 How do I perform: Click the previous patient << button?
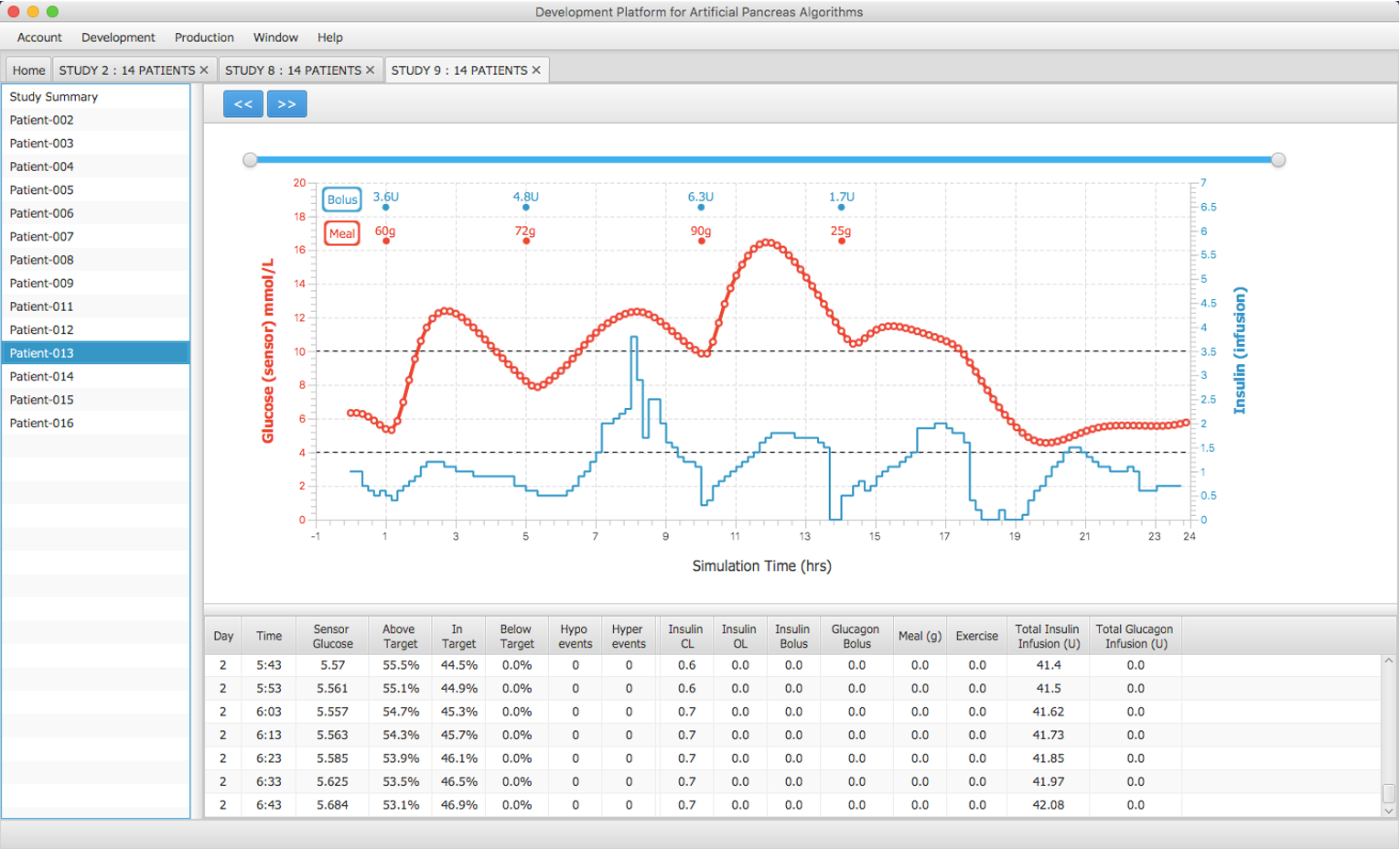[x=242, y=104]
